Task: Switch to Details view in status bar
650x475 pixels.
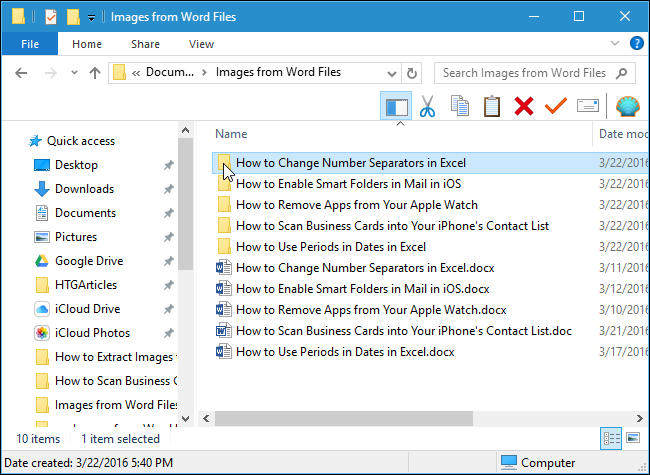Action: (610, 438)
